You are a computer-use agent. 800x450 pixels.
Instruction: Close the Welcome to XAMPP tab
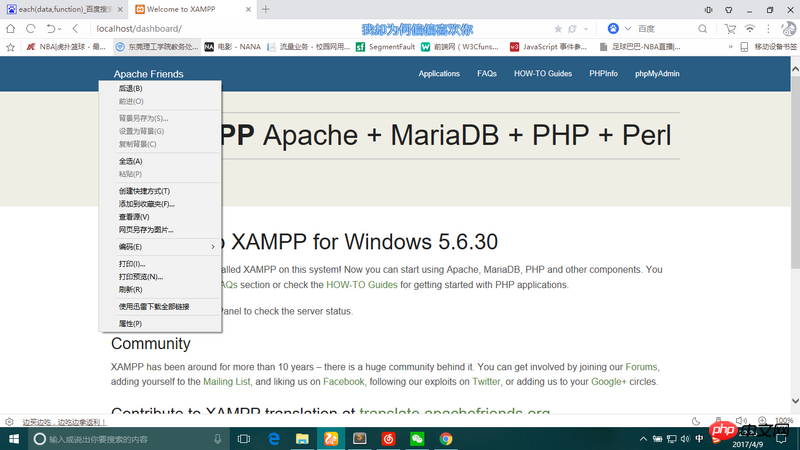248,9
